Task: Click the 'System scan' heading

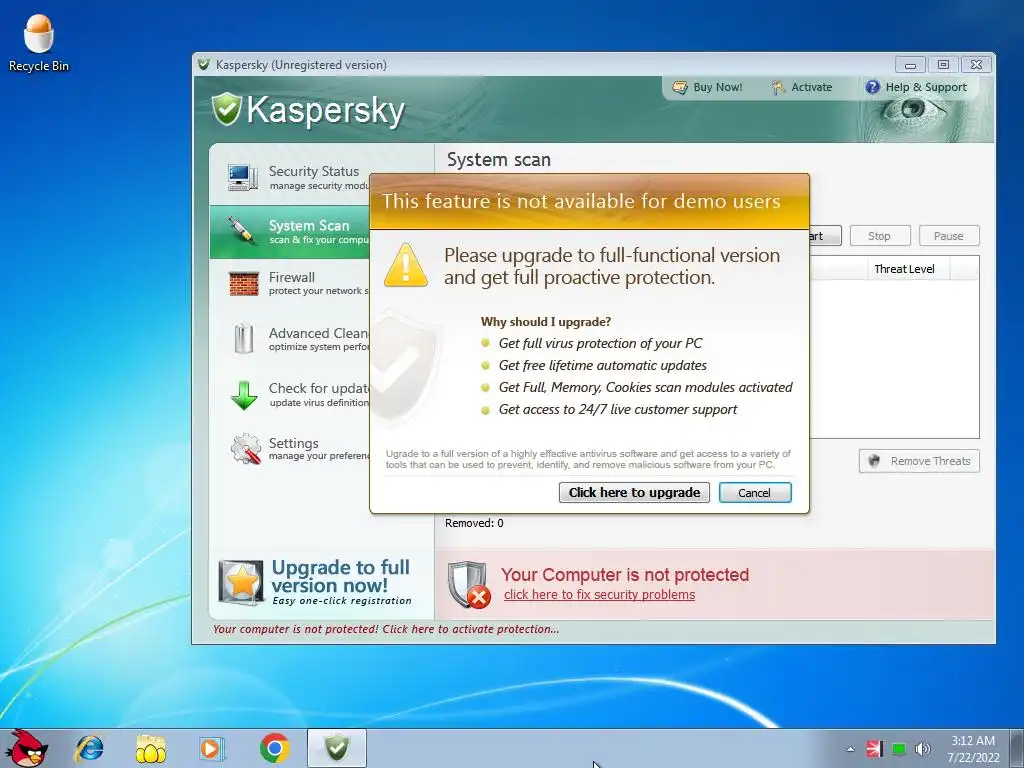Action: (x=499, y=160)
